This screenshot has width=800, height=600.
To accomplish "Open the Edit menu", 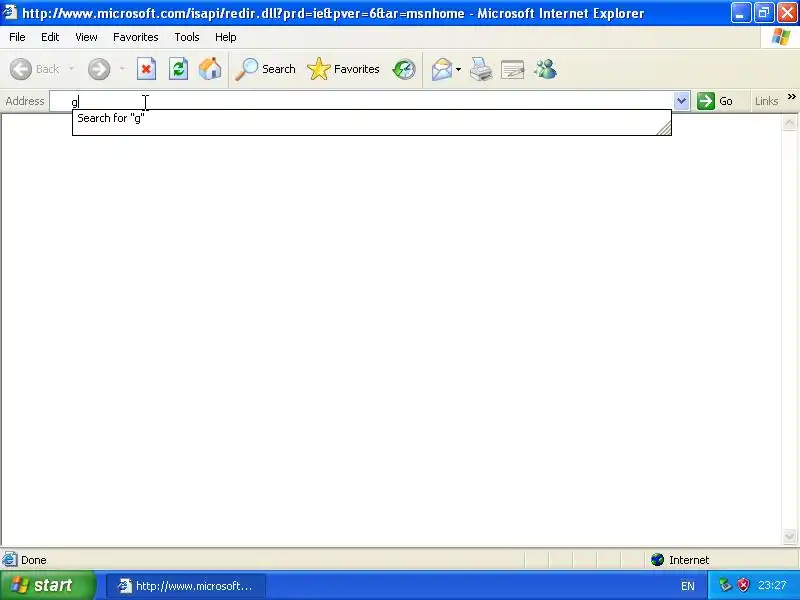I will coord(50,37).
